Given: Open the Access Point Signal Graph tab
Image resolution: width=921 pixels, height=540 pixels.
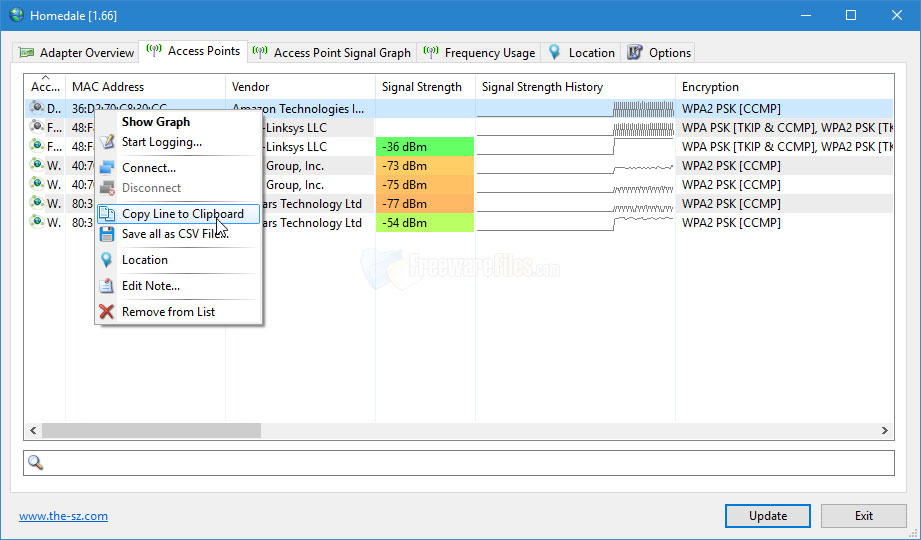Looking at the screenshot, I should pyautogui.click(x=332, y=53).
